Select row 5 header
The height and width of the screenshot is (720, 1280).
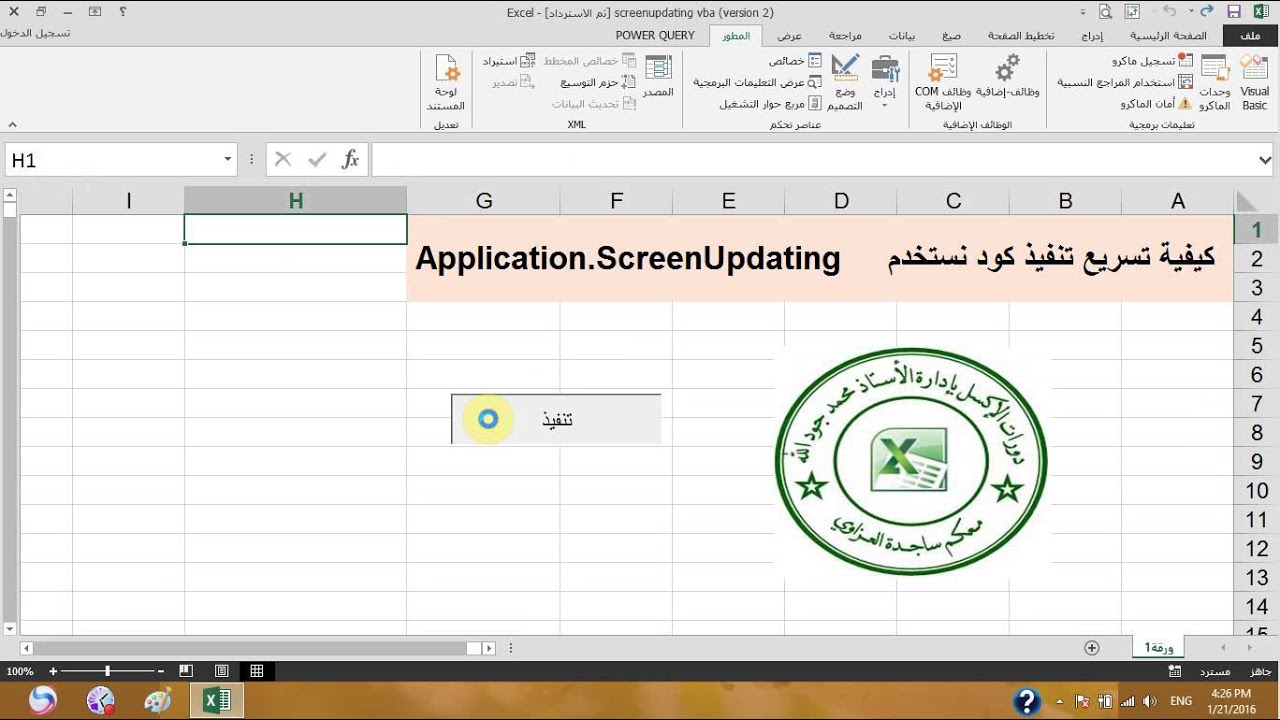[1256, 346]
